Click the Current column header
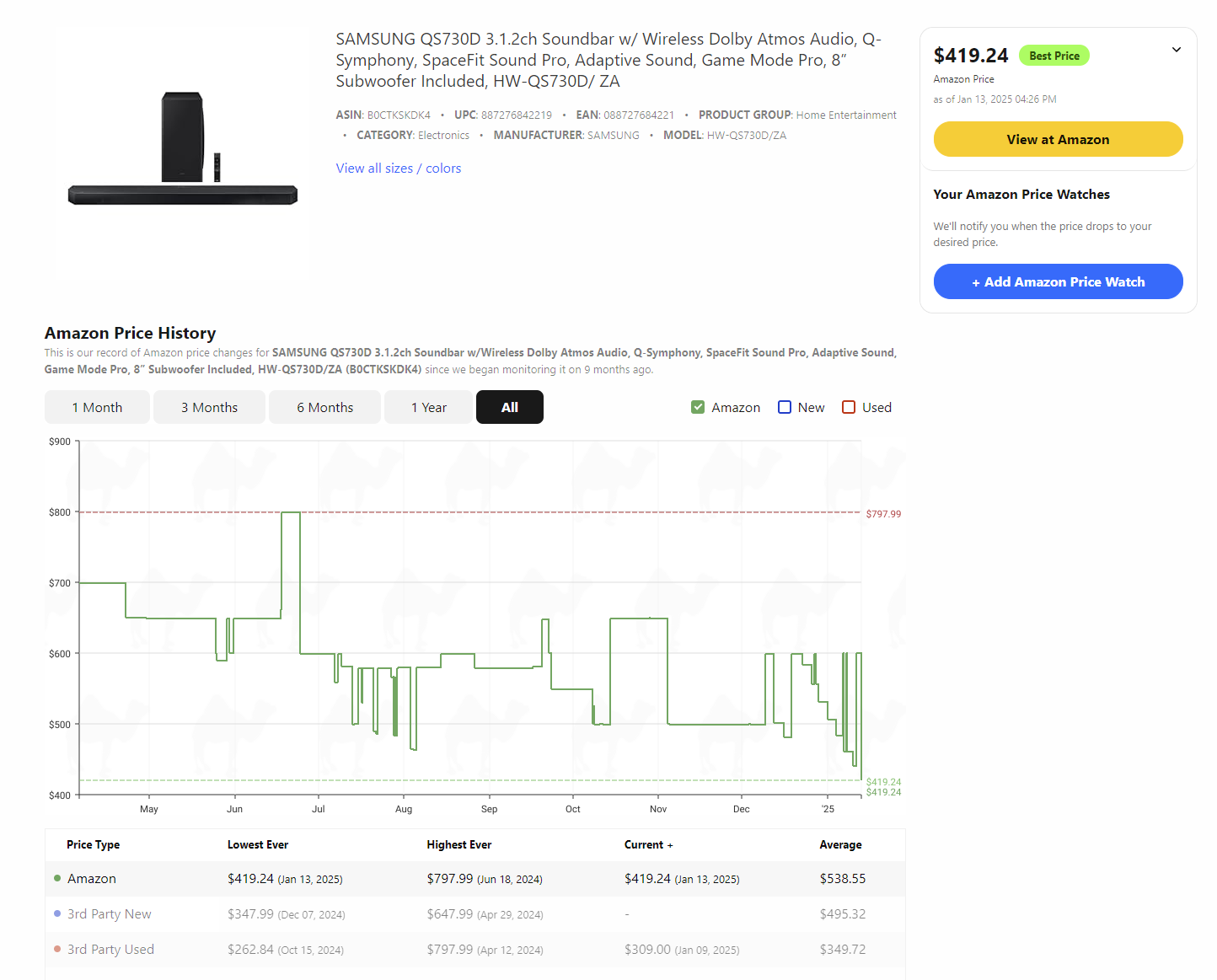The image size is (1217, 980). pyautogui.click(x=647, y=844)
